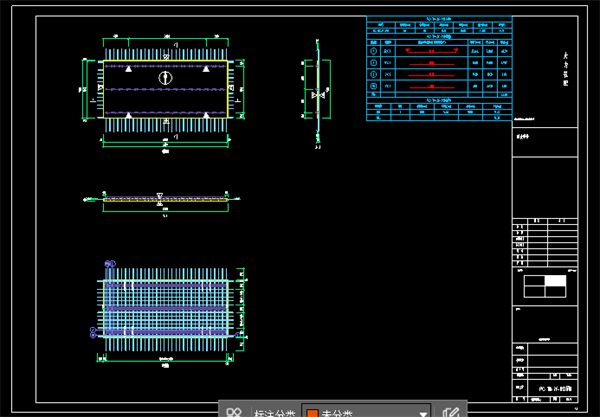The height and width of the screenshot is (417, 600).
Task: Click the key plan grid with white quadrant
Action: coord(545,286)
